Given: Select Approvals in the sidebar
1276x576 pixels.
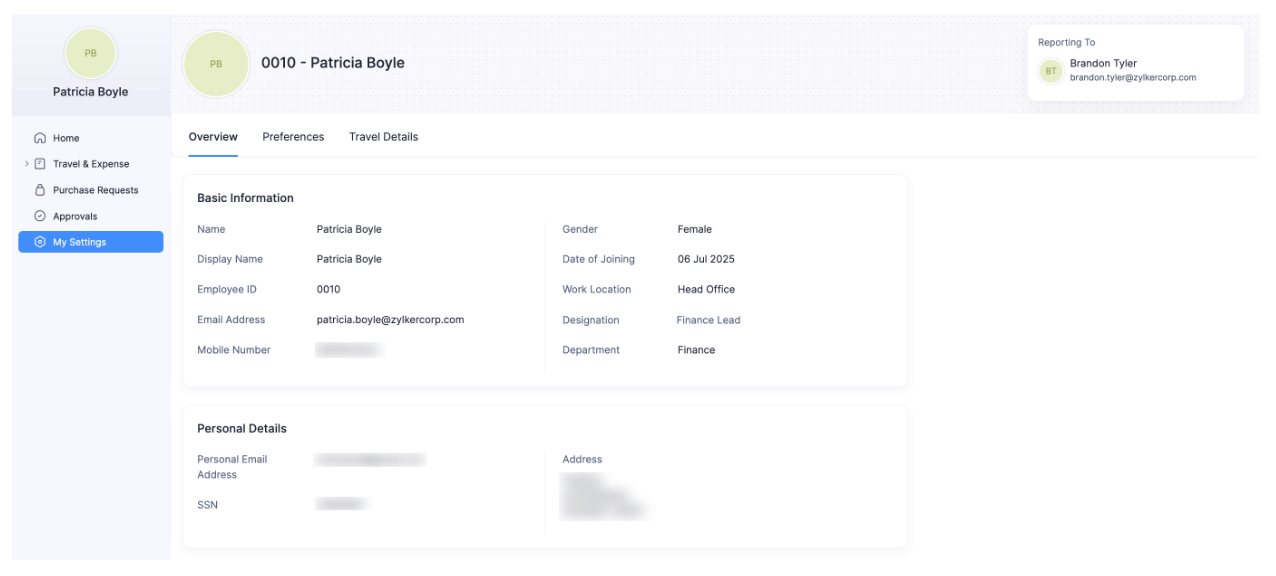Looking at the screenshot, I should click(75, 216).
